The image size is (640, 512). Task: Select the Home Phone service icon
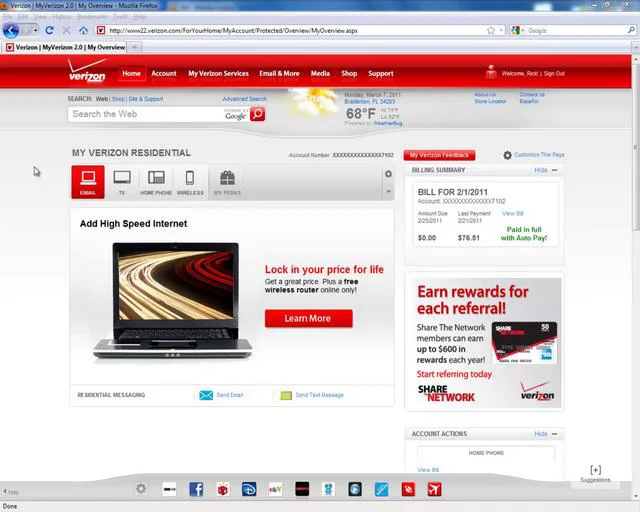(156, 183)
